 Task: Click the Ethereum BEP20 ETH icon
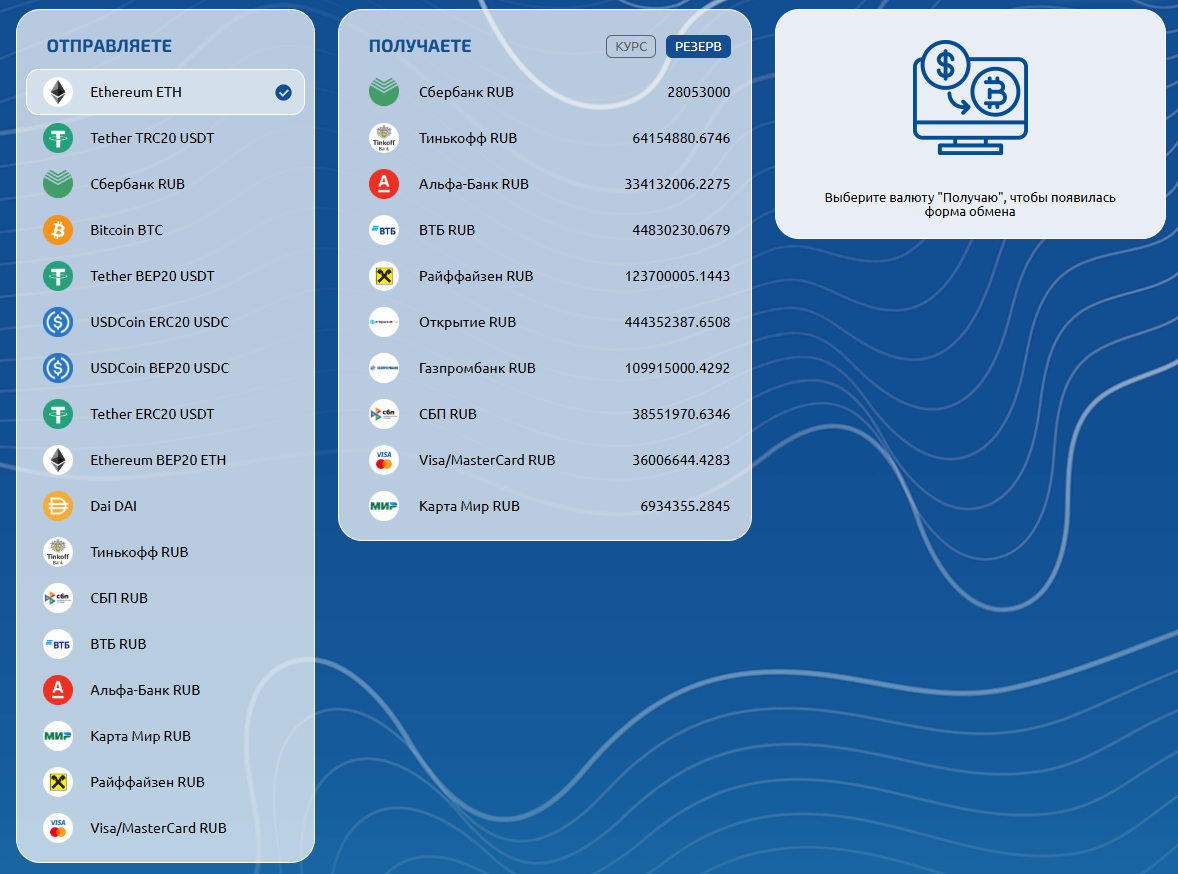[58, 460]
